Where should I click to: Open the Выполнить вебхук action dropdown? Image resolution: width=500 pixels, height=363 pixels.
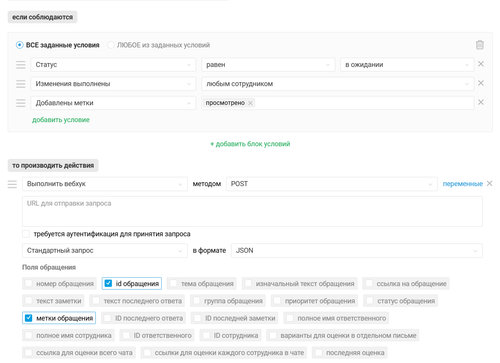105,184
